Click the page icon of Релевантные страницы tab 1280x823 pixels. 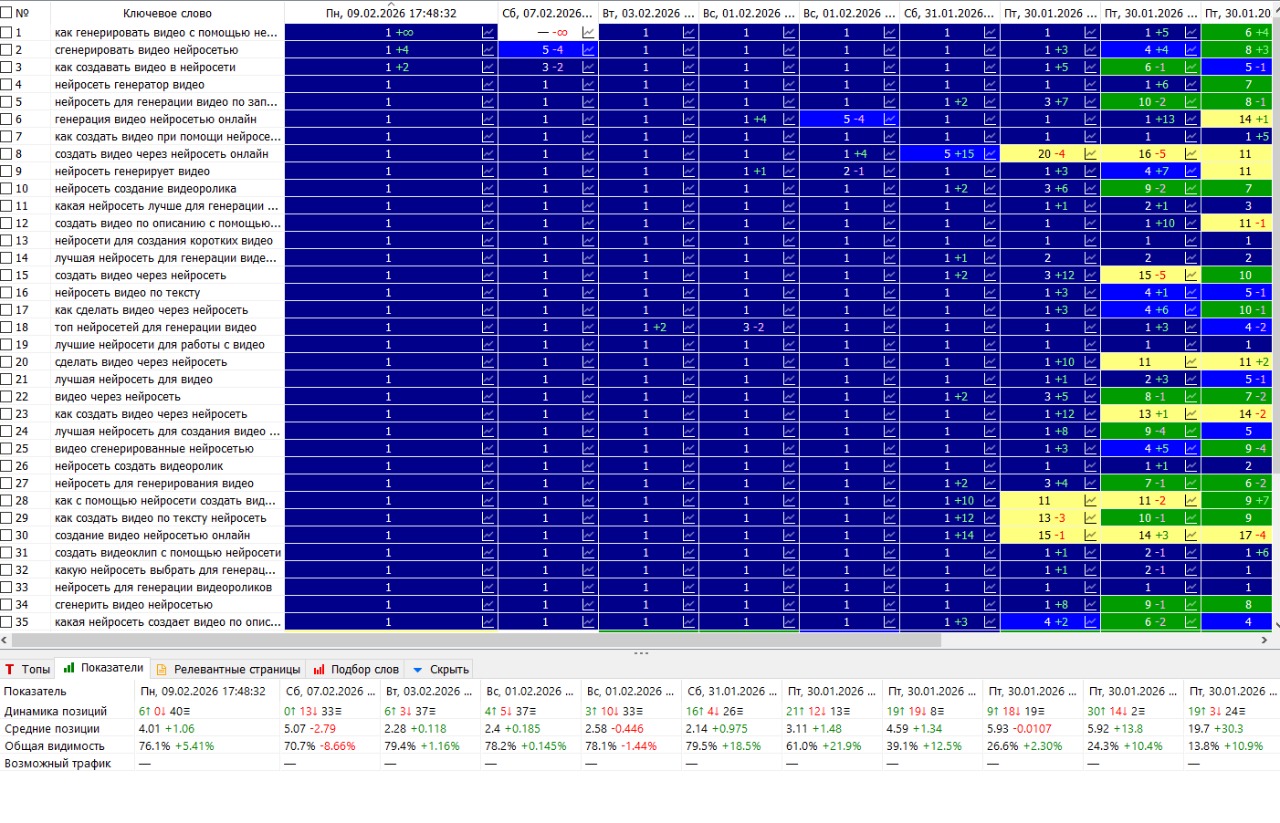coord(162,669)
